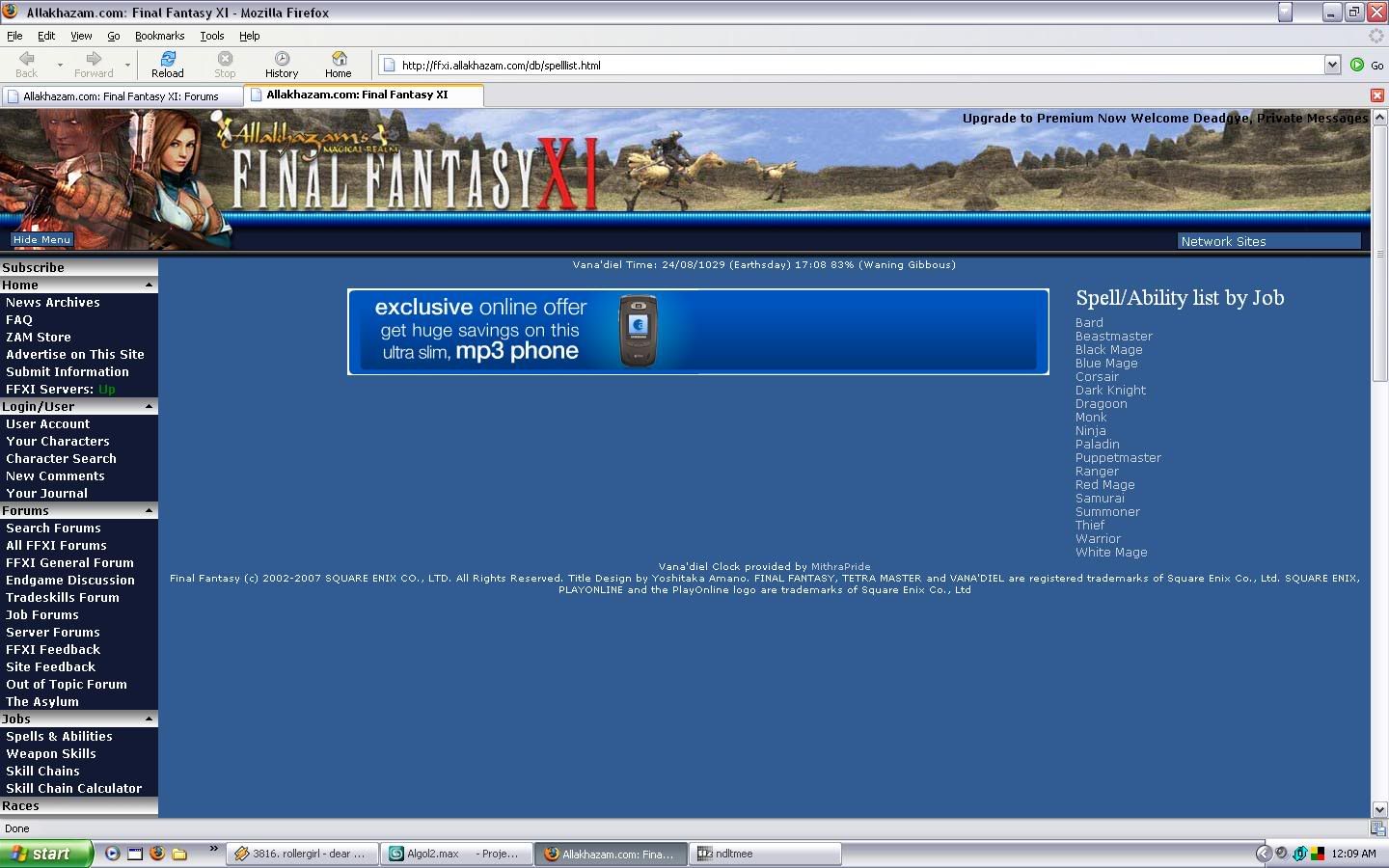Open the Summoner spell list
This screenshot has height=868, width=1389.
click(x=1107, y=512)
